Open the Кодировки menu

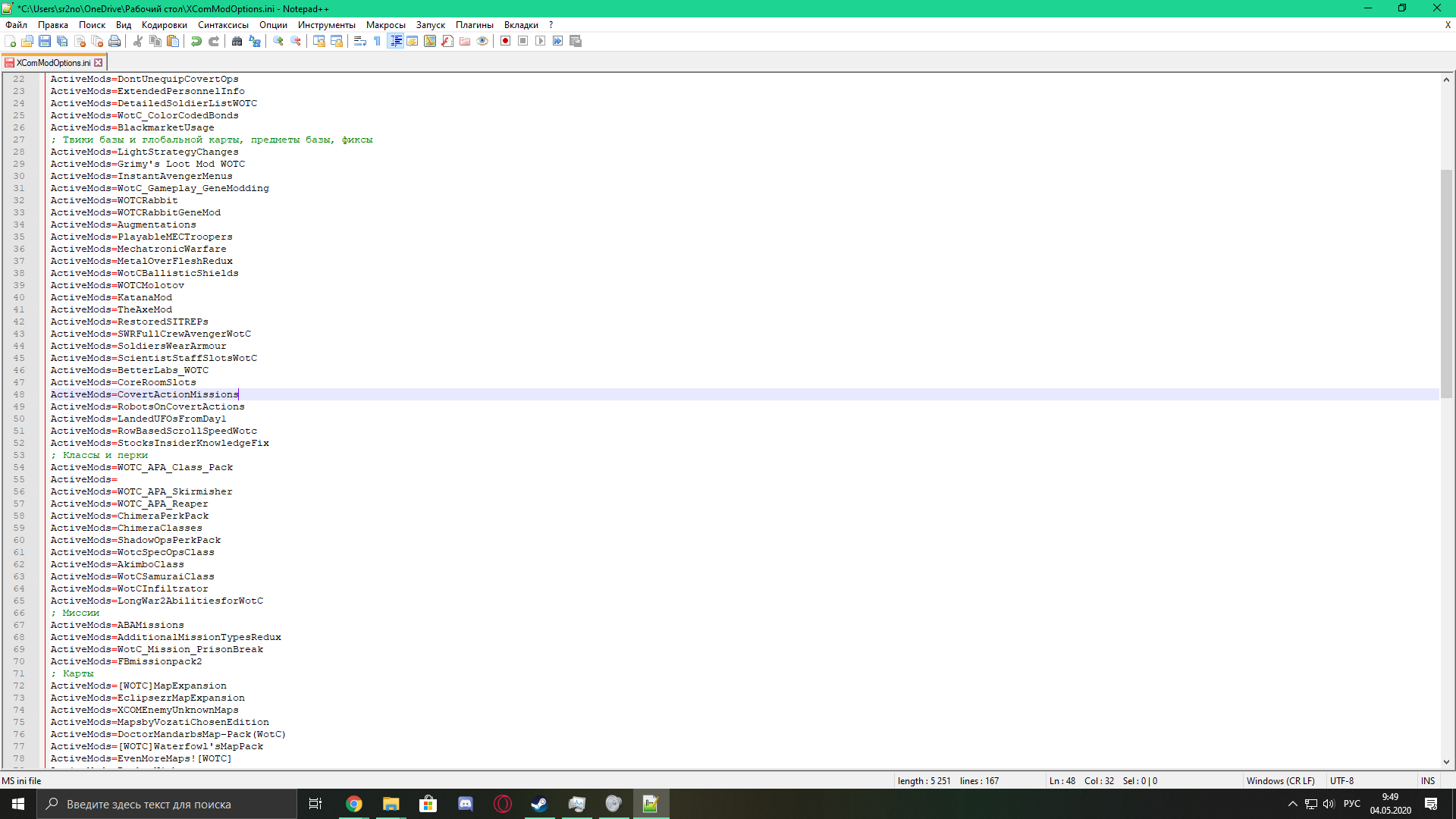pyautogui.click(x=165, y=25)
